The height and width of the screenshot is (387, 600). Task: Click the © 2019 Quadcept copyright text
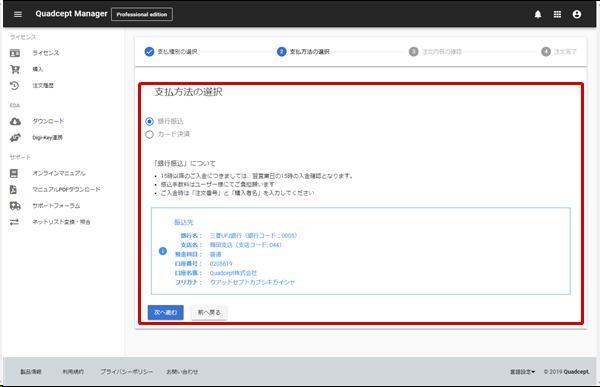(x=567, y=372)
